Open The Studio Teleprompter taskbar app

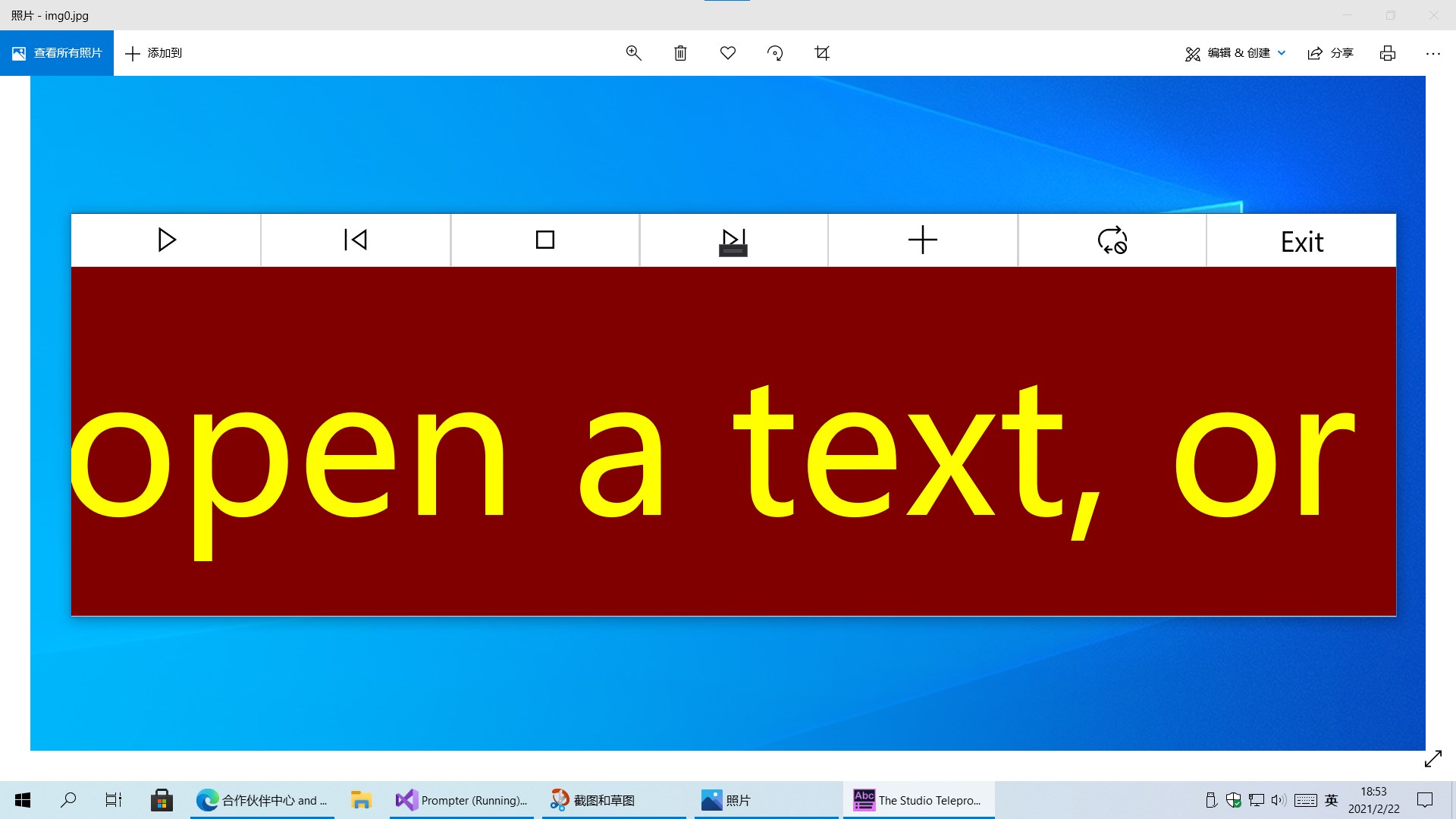[918, 800]
